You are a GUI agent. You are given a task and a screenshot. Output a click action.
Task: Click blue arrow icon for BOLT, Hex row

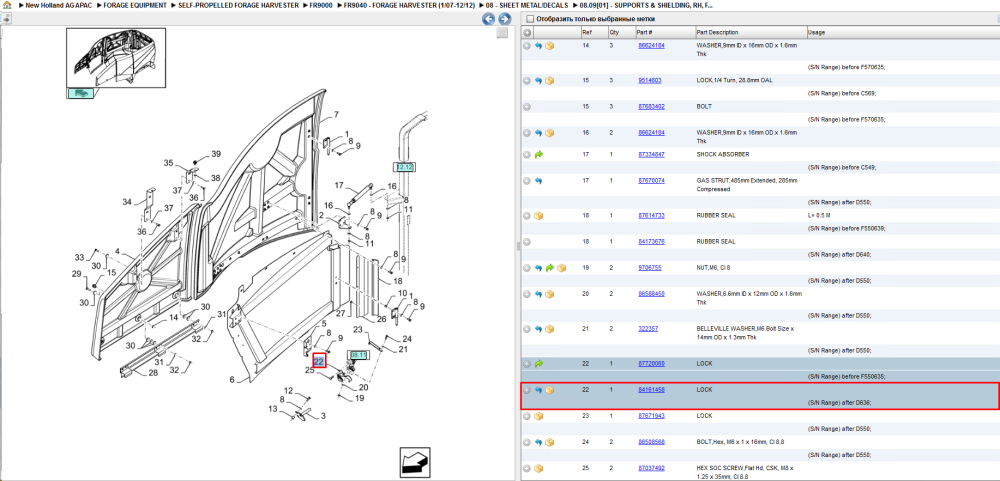tap(538, 442)
